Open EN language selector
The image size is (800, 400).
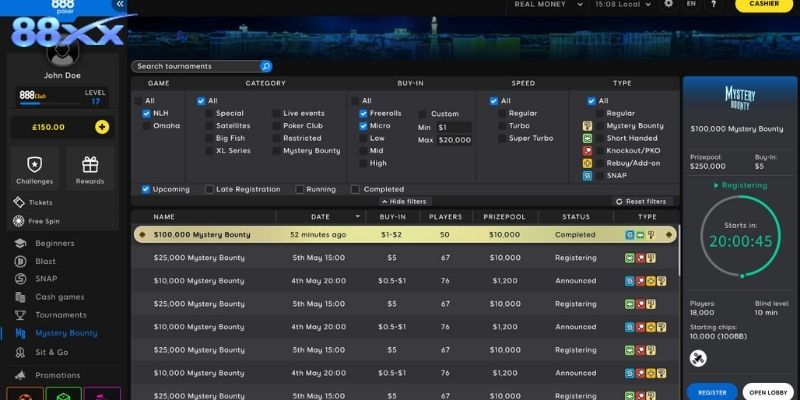(691, 4)
